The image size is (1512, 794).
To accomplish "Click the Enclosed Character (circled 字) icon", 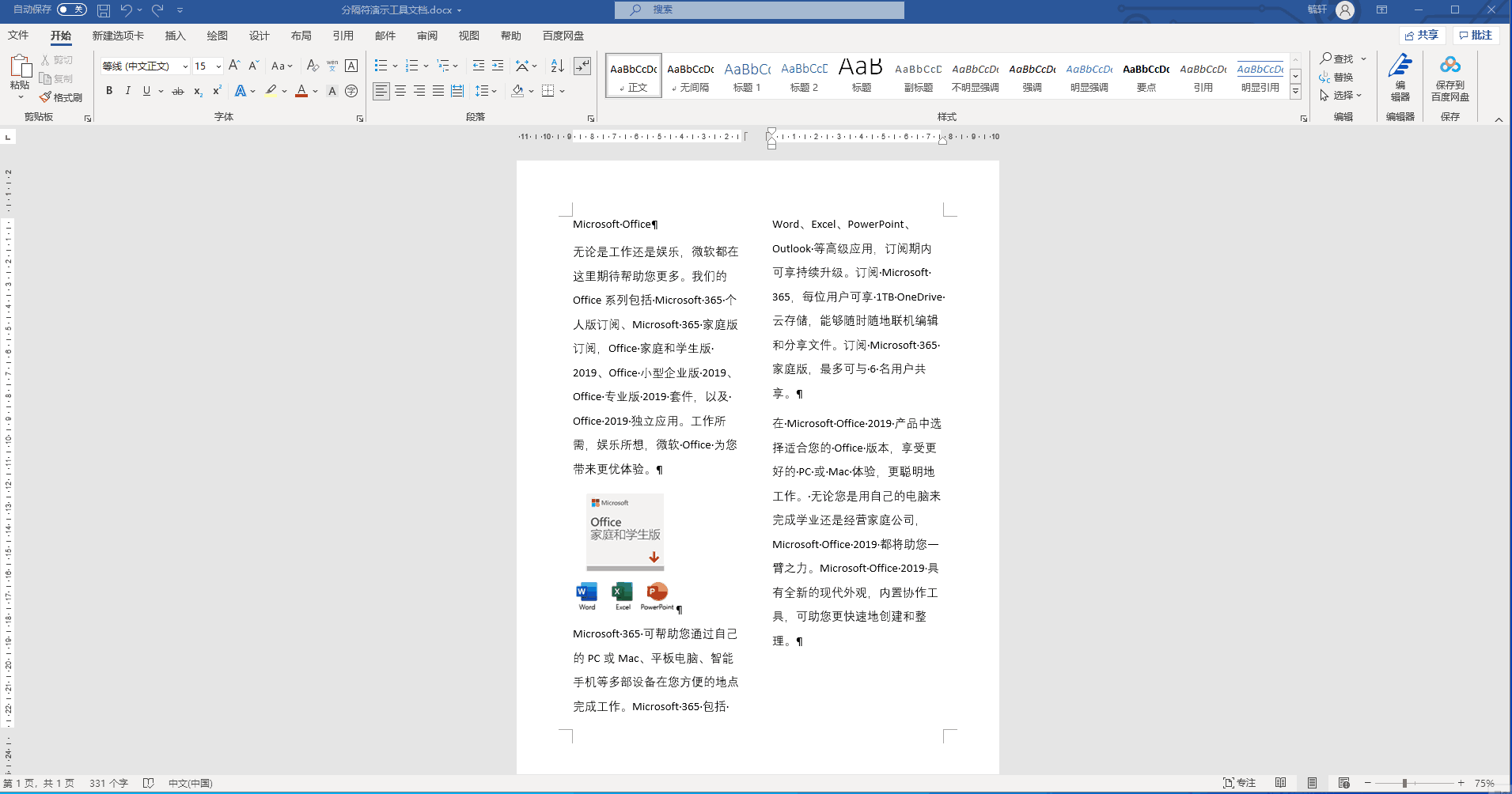I will pos(351,91).
